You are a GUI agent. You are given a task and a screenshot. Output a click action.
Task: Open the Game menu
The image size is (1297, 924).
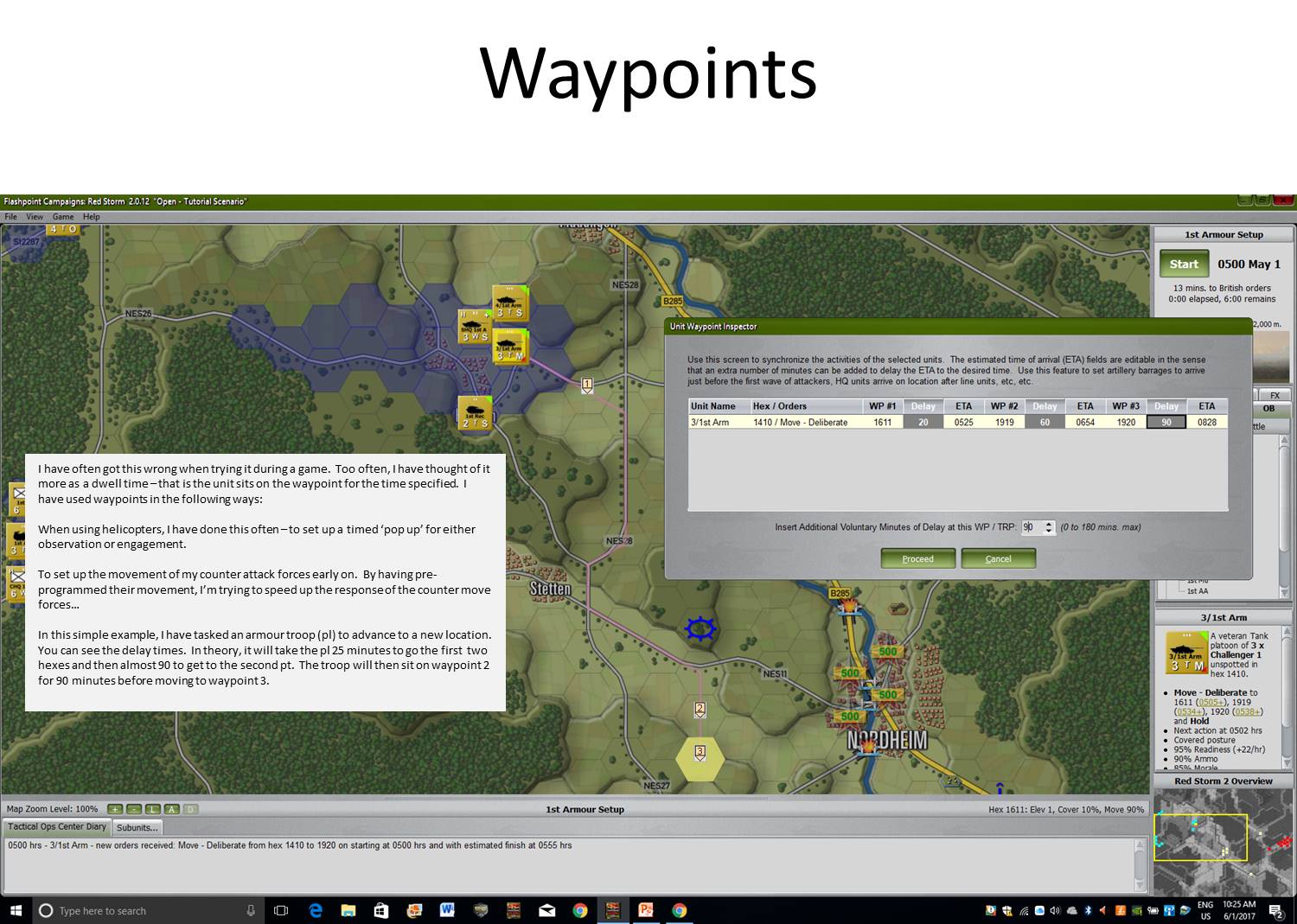point(63,217)
